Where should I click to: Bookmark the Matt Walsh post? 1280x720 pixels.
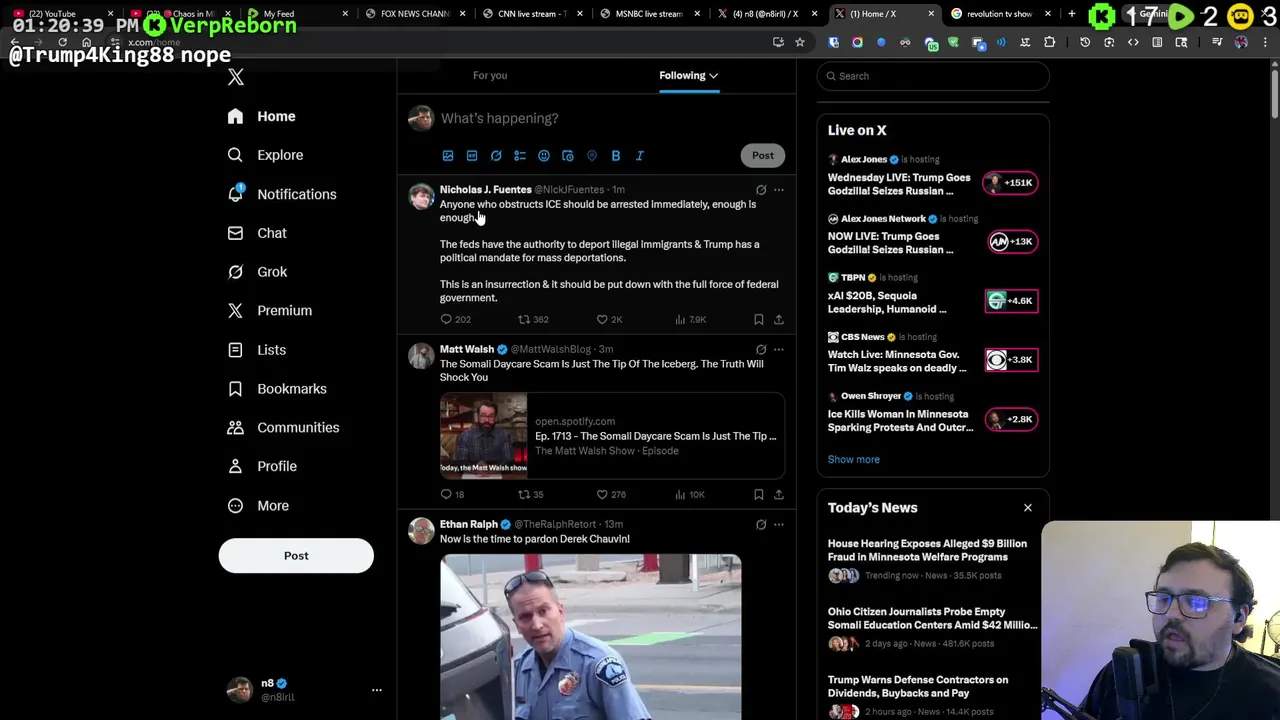(x=759, y=494)
